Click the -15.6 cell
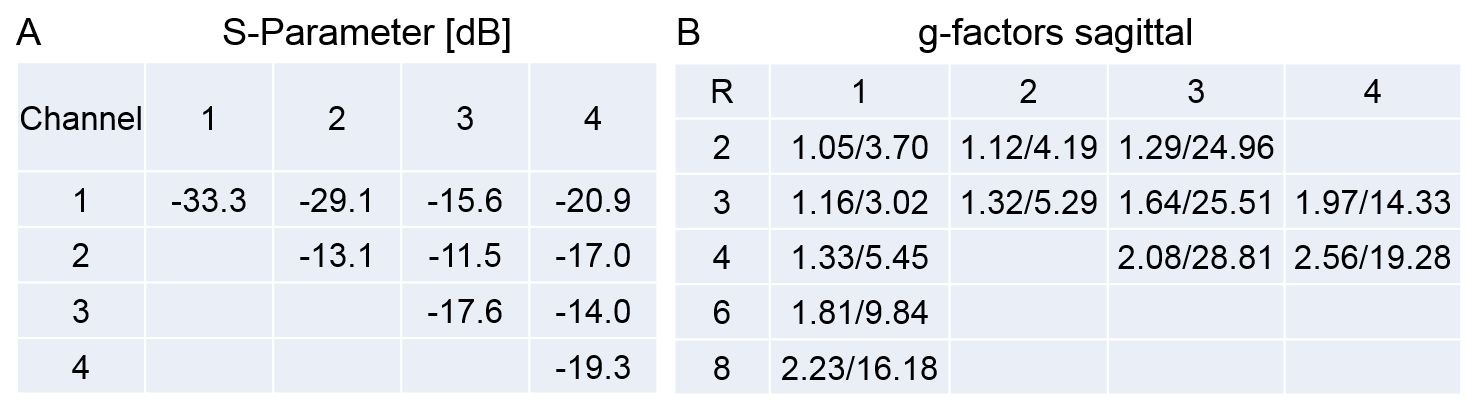Screen dimensions: 1479x413 (464, 203)
